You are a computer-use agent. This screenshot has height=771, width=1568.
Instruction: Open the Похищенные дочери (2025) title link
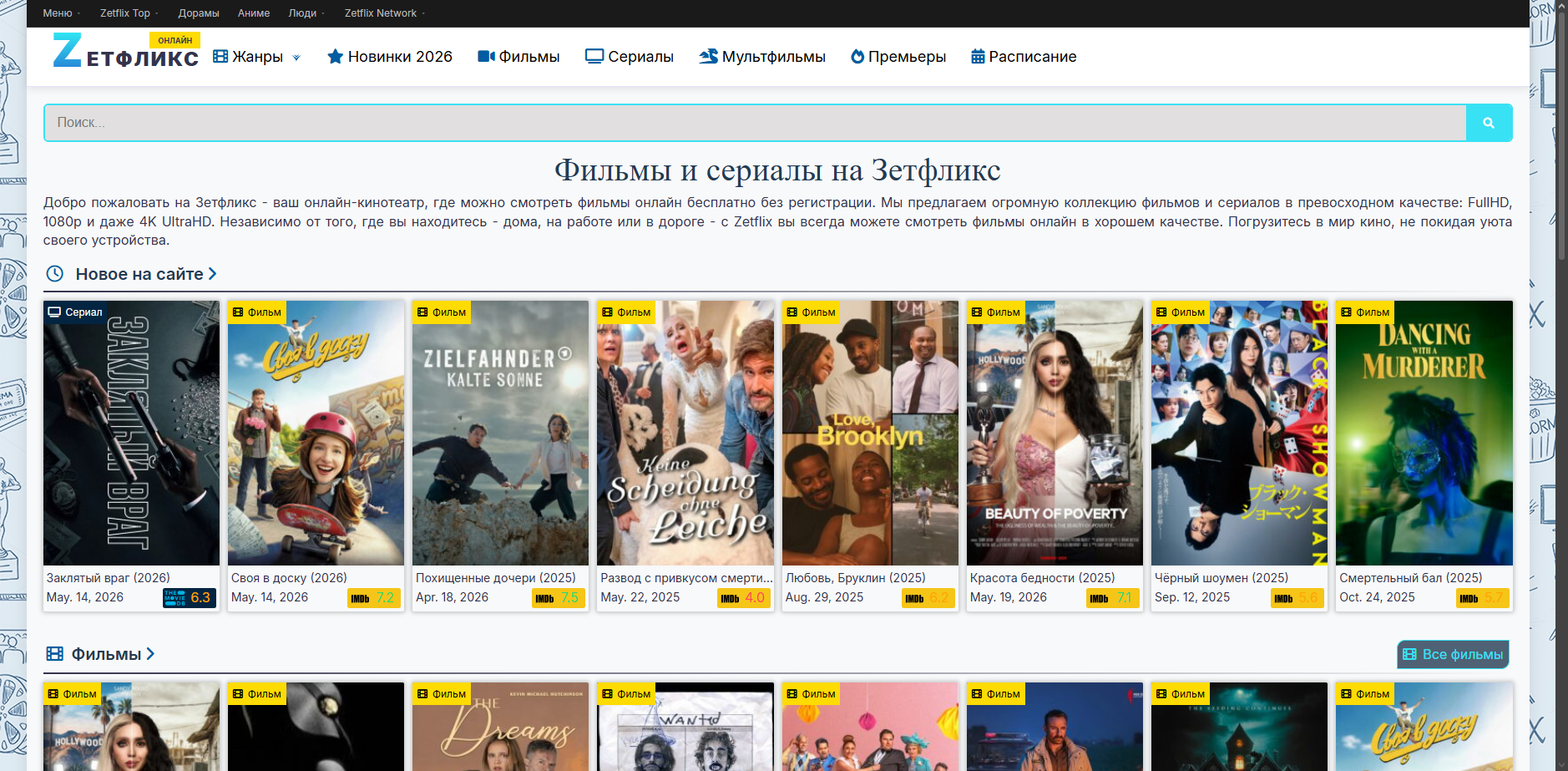496,578
